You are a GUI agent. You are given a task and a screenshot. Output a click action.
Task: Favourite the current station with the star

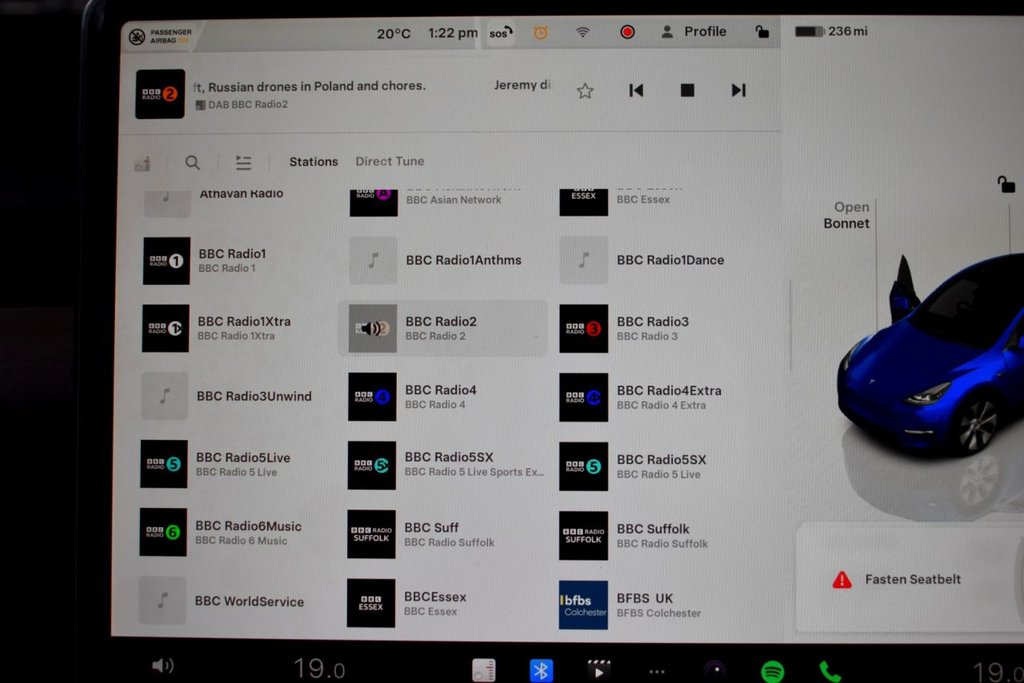585,91
